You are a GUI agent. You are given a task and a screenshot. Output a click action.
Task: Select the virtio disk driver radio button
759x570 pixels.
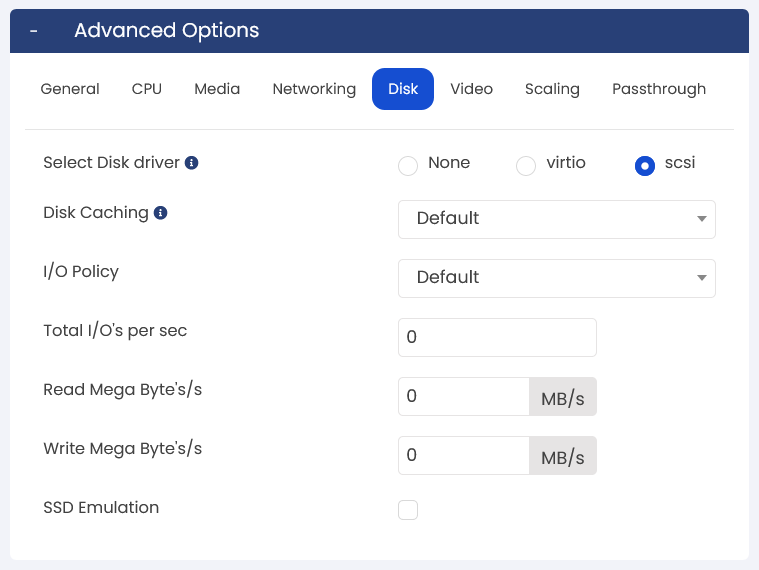tap(526, 166)
